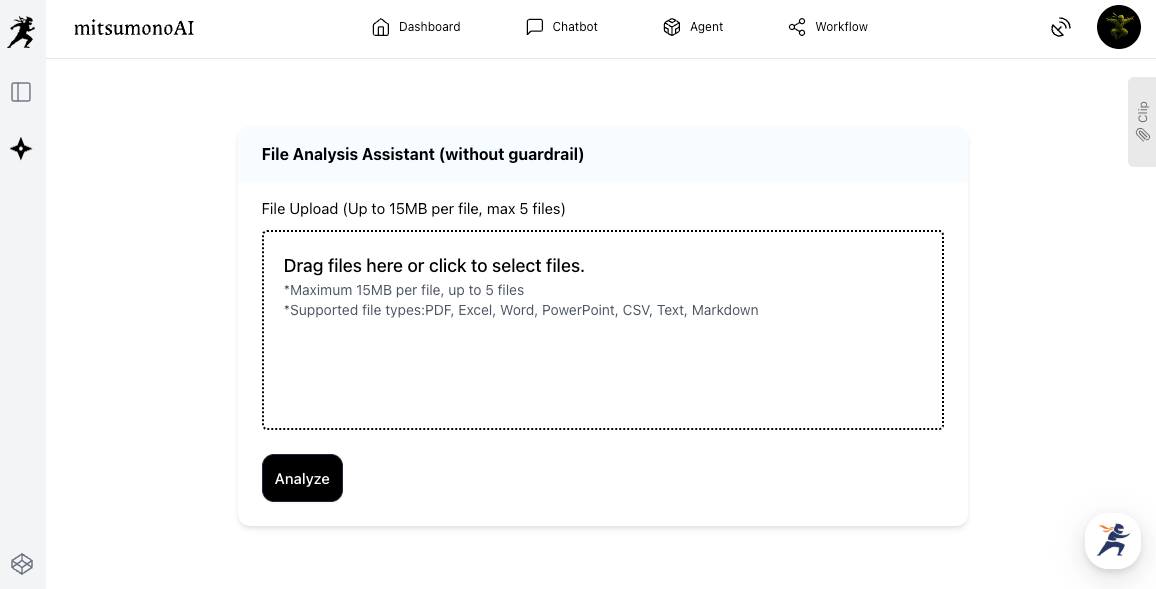The width and height of the screenshot is (1156, 589).
Task: Open the floating ninja assistant button
Action: point(1112,541)
